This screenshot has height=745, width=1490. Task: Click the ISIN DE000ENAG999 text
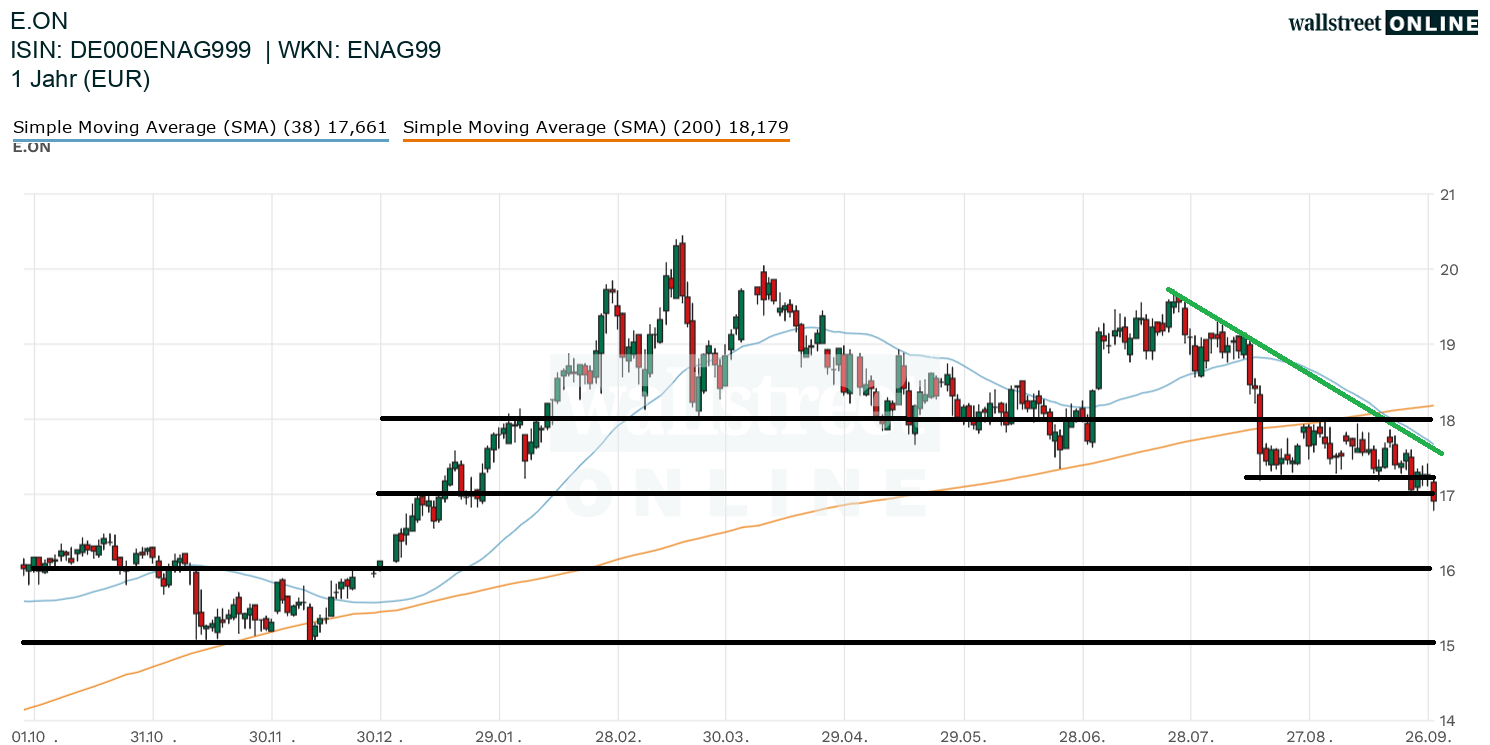[131, 50]
